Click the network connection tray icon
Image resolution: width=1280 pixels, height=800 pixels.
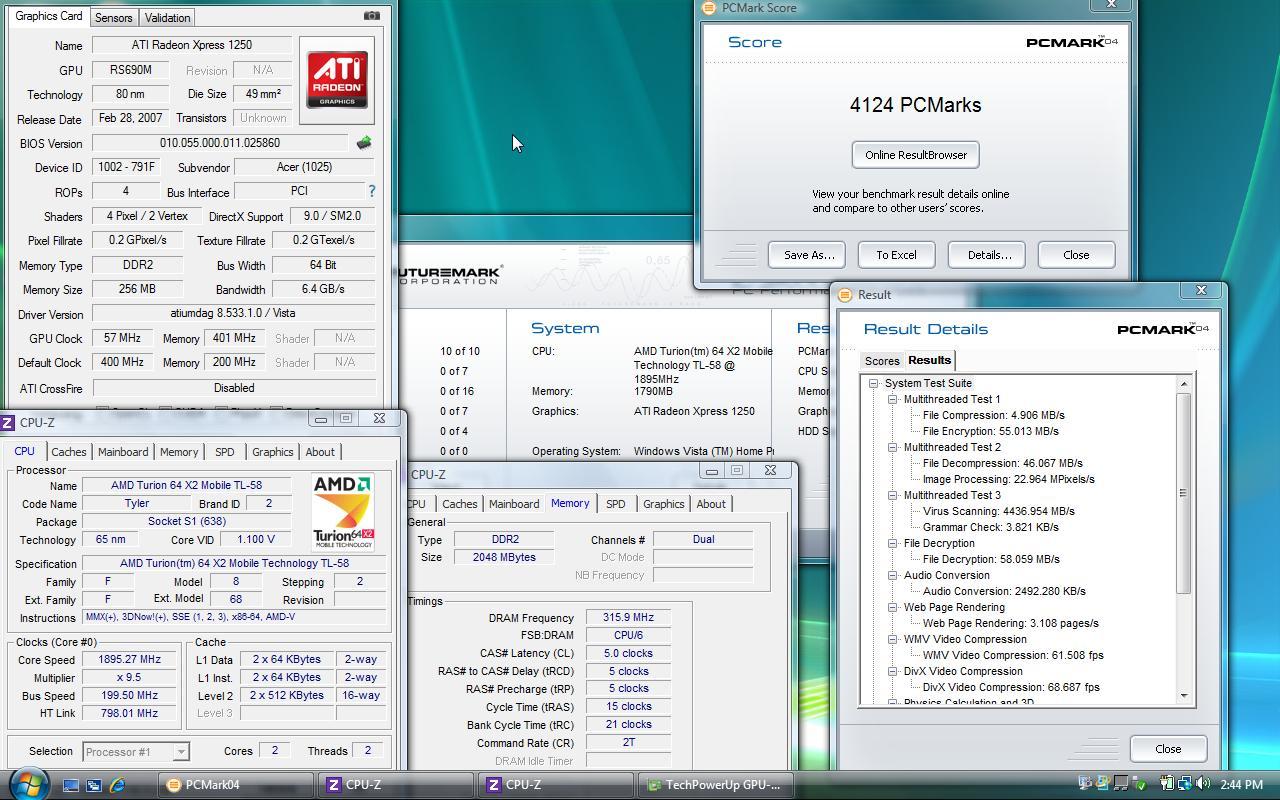(1185, 784)
